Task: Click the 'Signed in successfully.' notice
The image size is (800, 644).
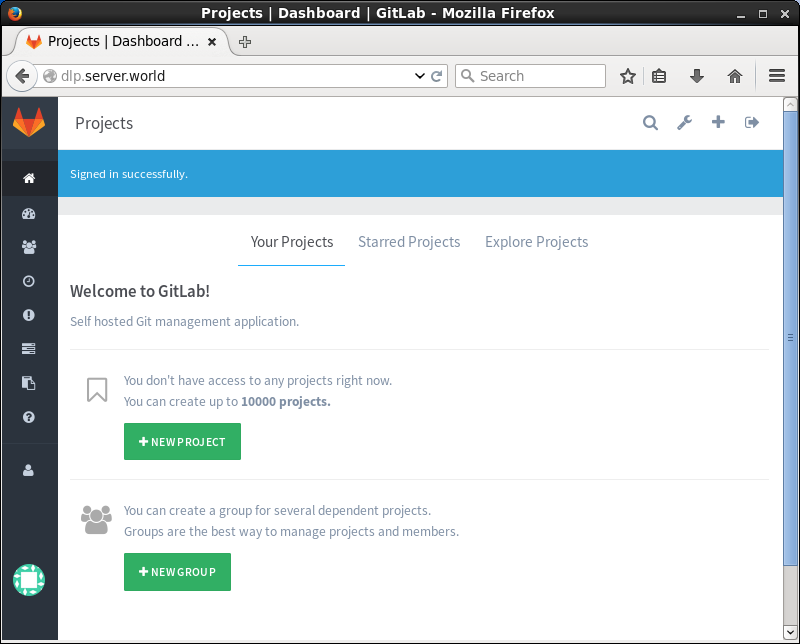Action: (129, 174)
